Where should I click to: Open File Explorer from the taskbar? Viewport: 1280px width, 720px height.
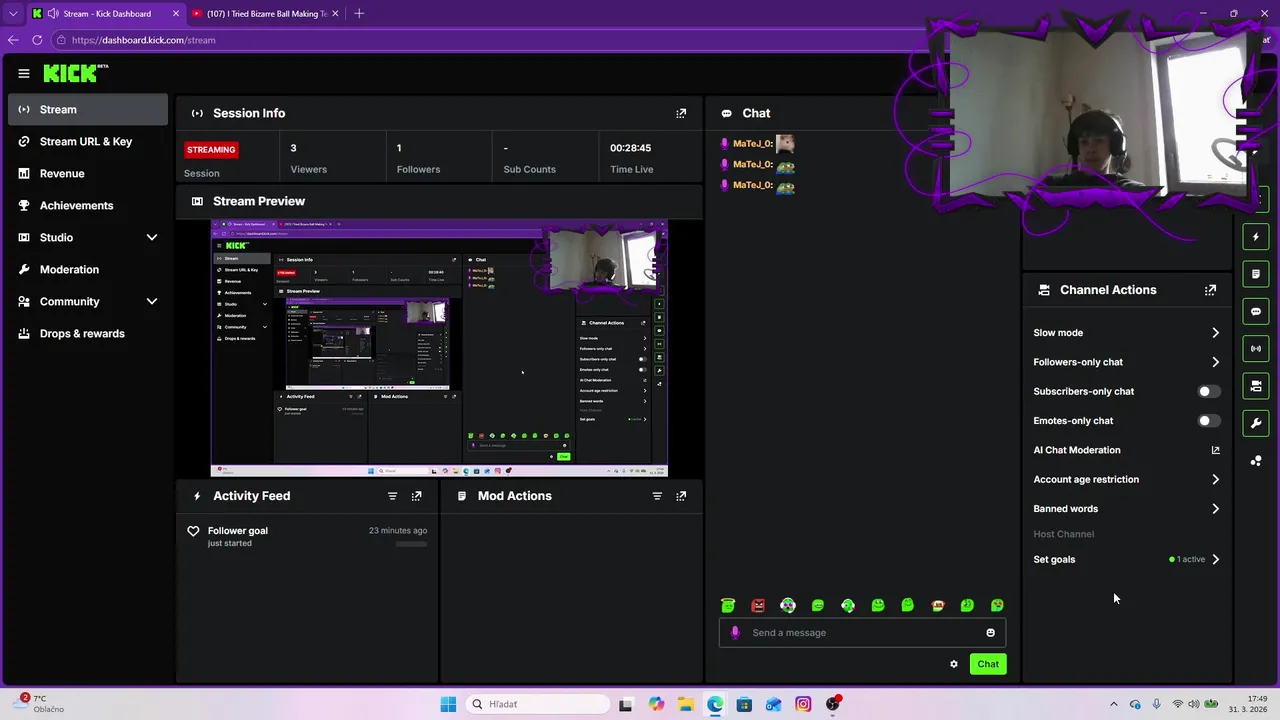pos(685,704)
